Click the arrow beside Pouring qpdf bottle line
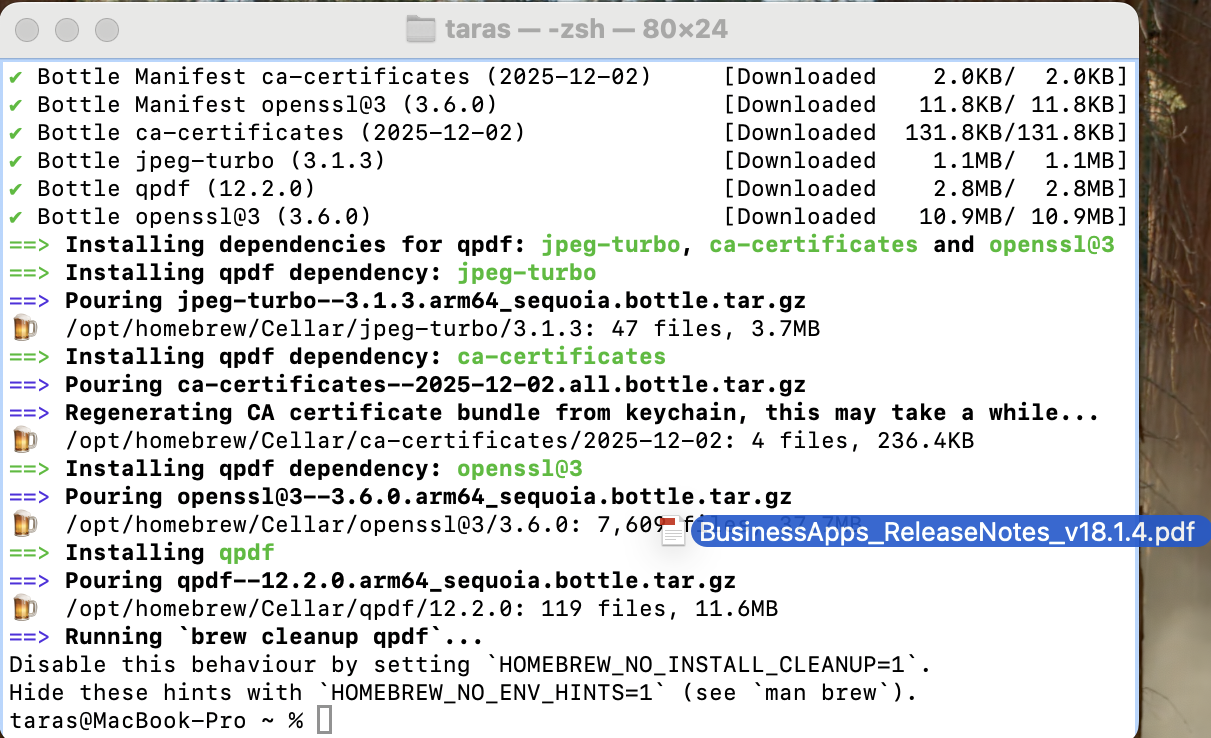The image size is (1211, 738). click(29, 579)
